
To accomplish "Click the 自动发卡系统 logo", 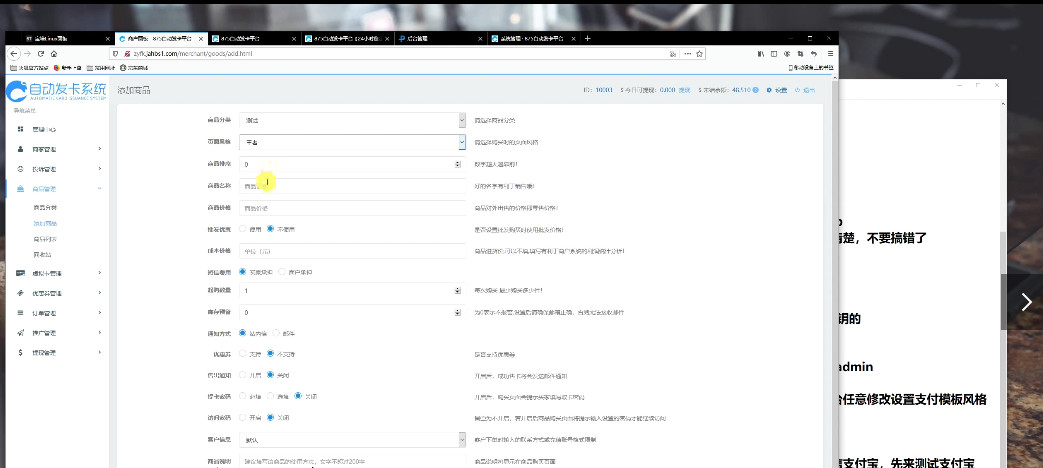I will click(56, 90).
